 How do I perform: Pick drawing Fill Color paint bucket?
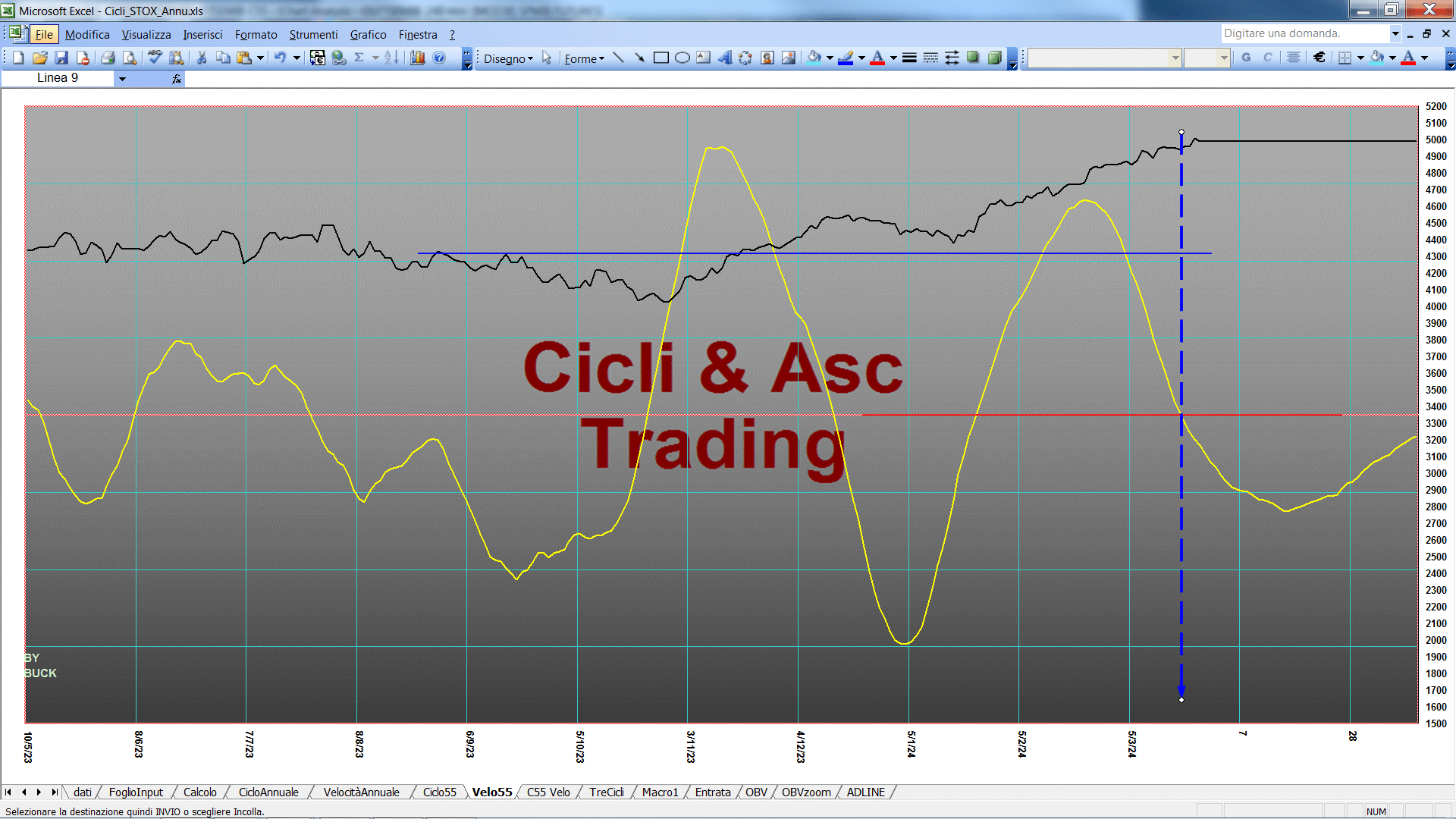(x=814, y=58)
